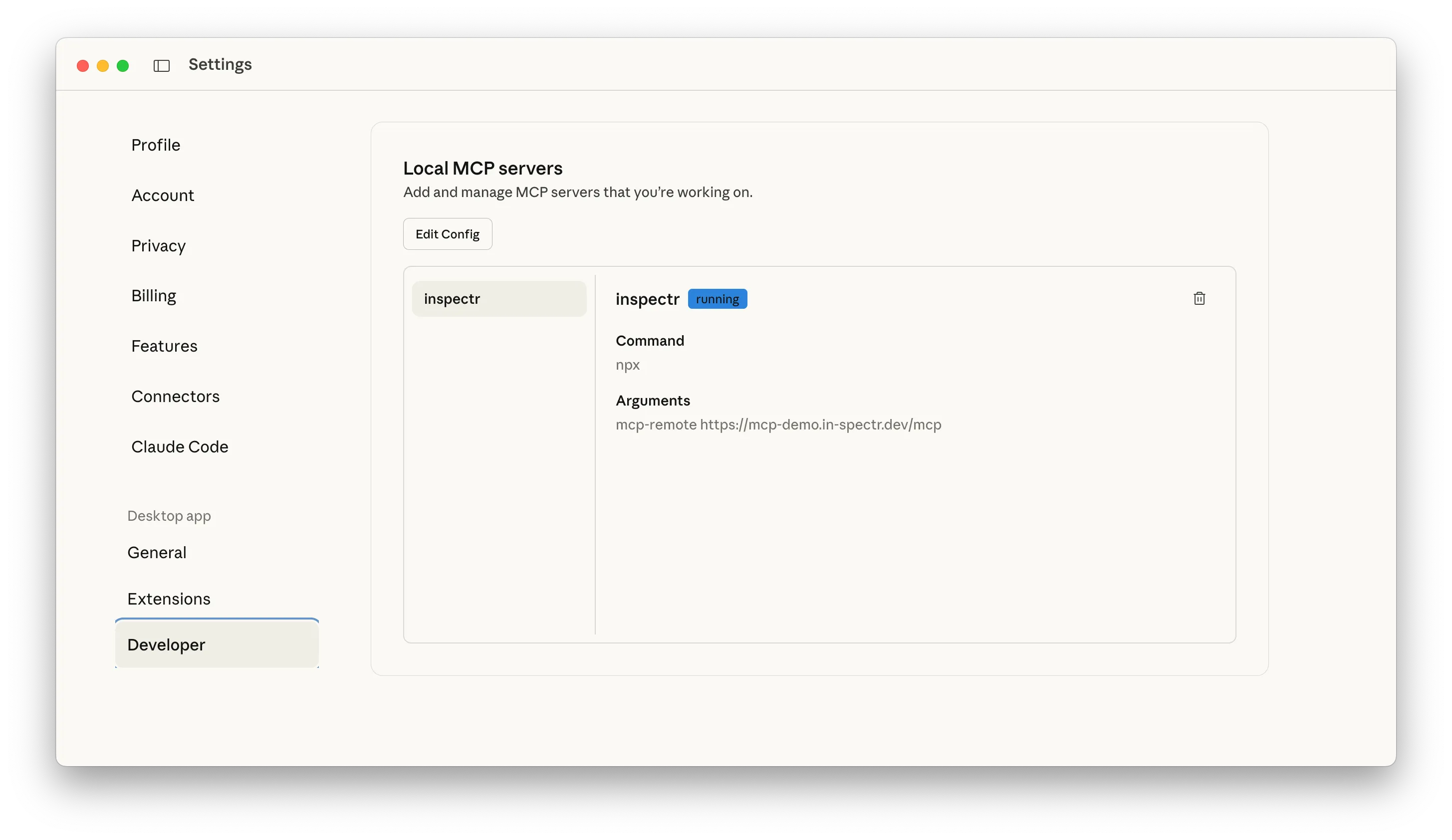This screenshot has width=1452, height=840.
Task: Open Profile settings
Action: pyautogui.click(x=156, y=145)
